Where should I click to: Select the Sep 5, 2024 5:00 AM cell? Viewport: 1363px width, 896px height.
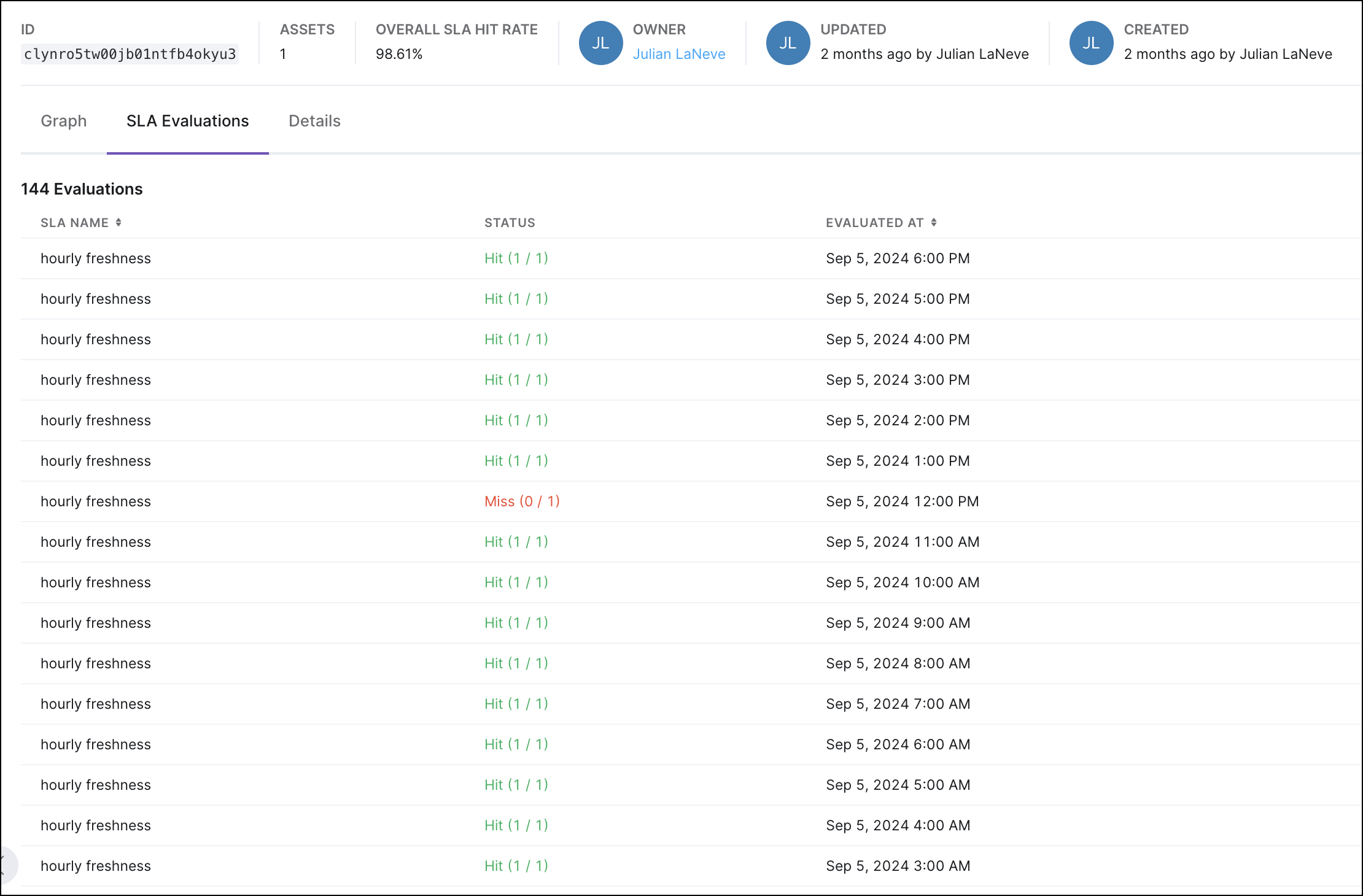click(898, 785)
